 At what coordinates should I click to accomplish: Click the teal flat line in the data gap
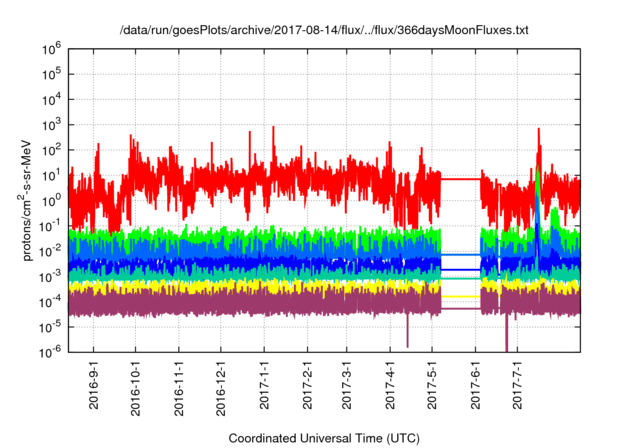[x=461, y=278]
